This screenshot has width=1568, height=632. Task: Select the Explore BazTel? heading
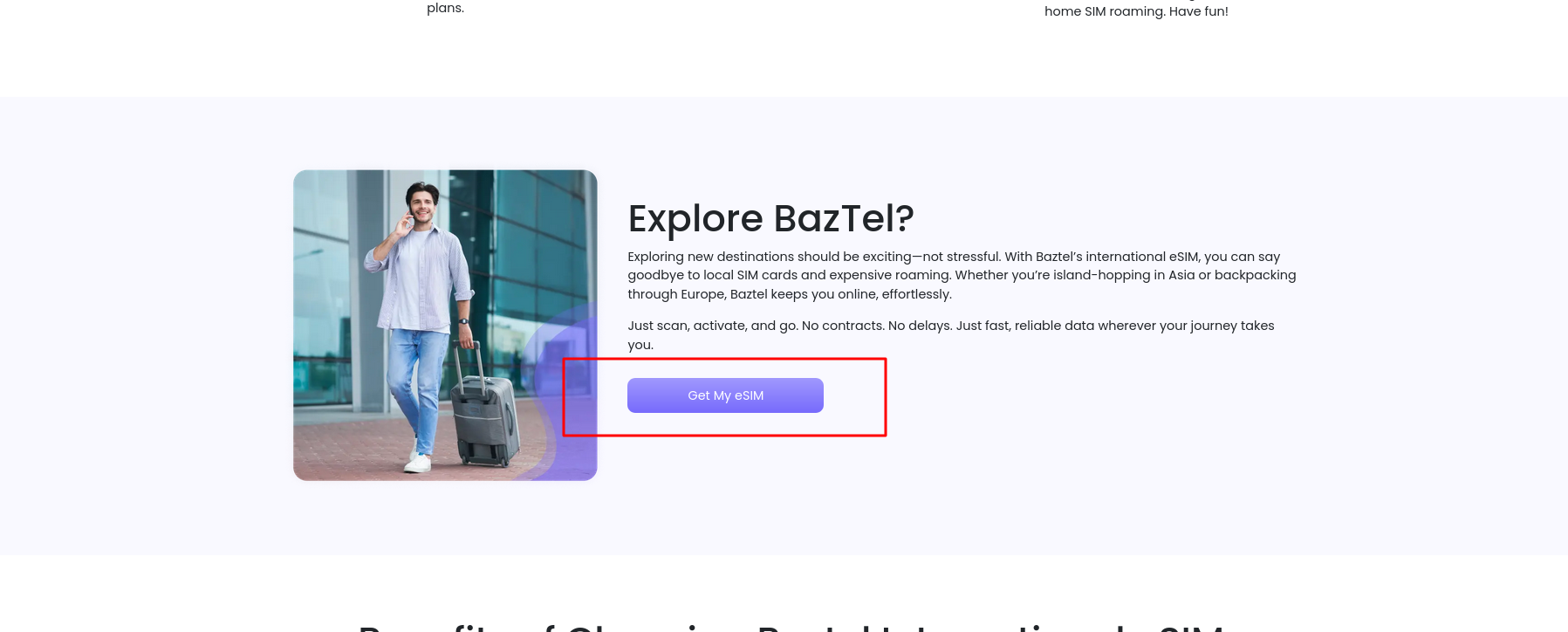[x=770, y=218]
